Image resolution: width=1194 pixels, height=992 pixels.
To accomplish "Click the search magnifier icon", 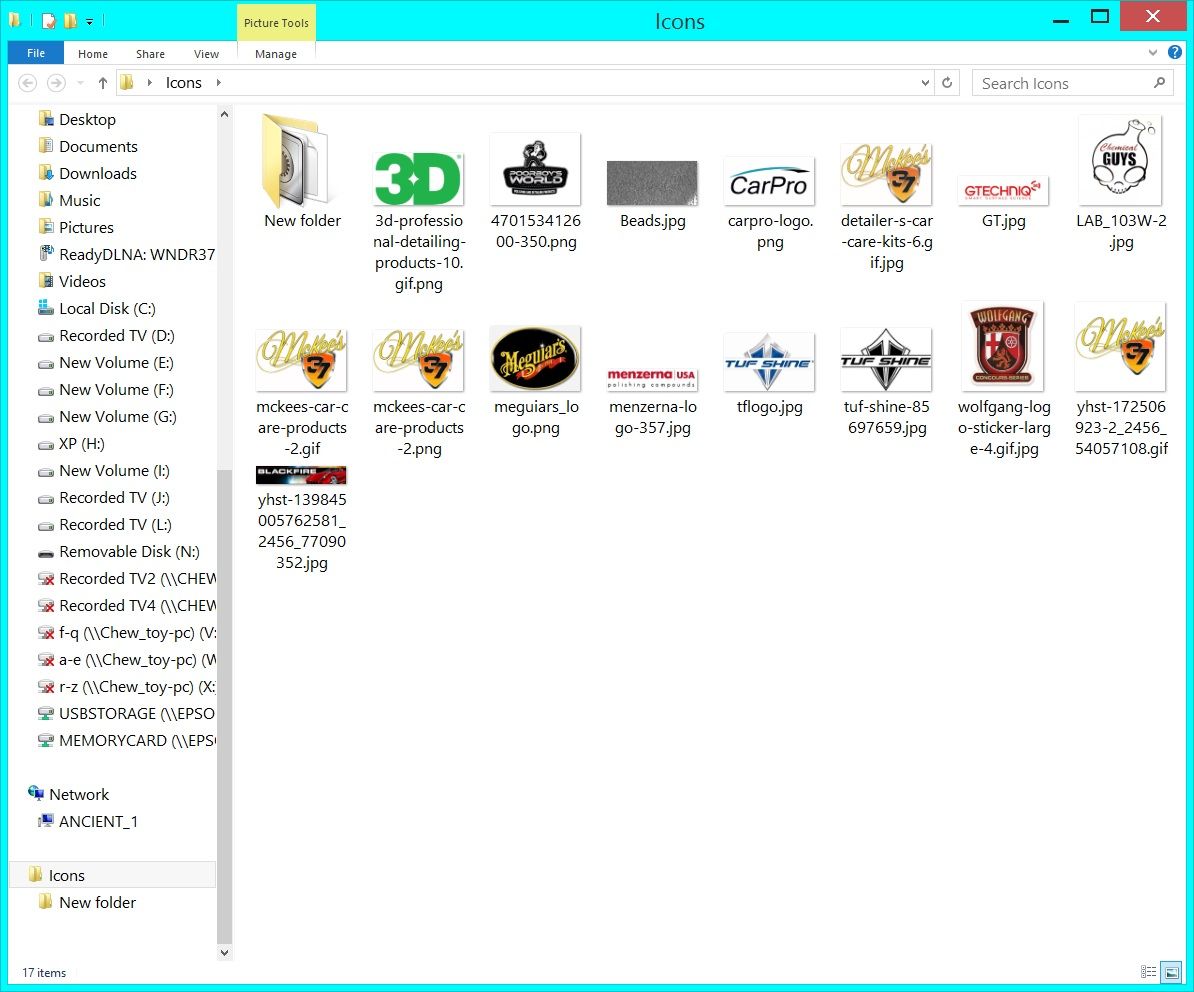I will tap(1159, 83).
